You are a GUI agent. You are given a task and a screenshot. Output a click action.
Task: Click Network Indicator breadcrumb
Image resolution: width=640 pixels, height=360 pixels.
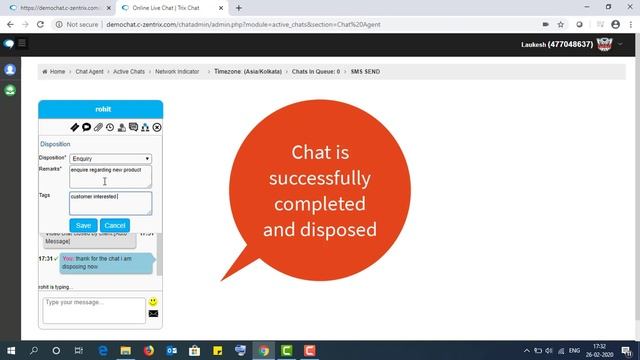[177, 71]
